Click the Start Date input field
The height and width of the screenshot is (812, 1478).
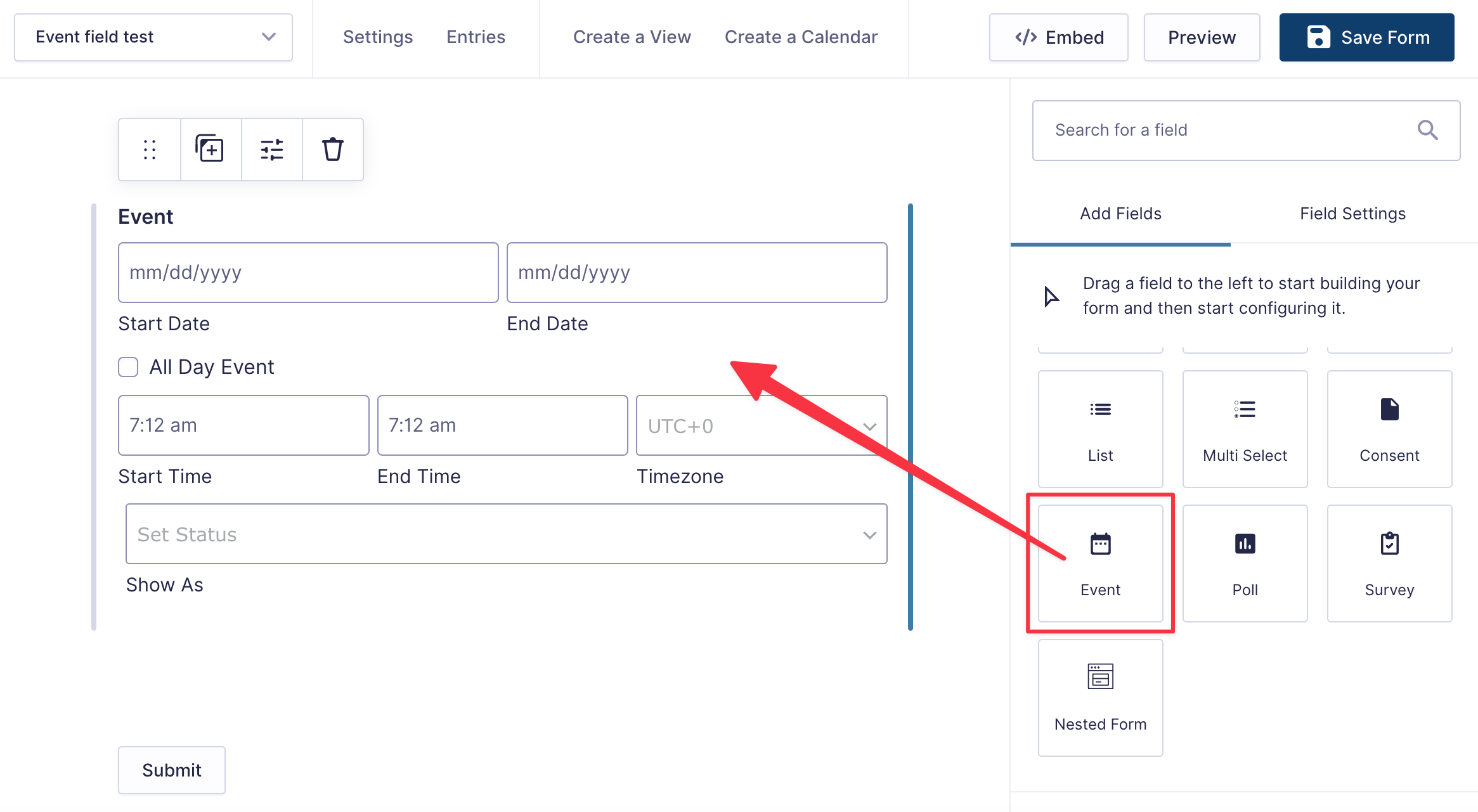[308, 273]
